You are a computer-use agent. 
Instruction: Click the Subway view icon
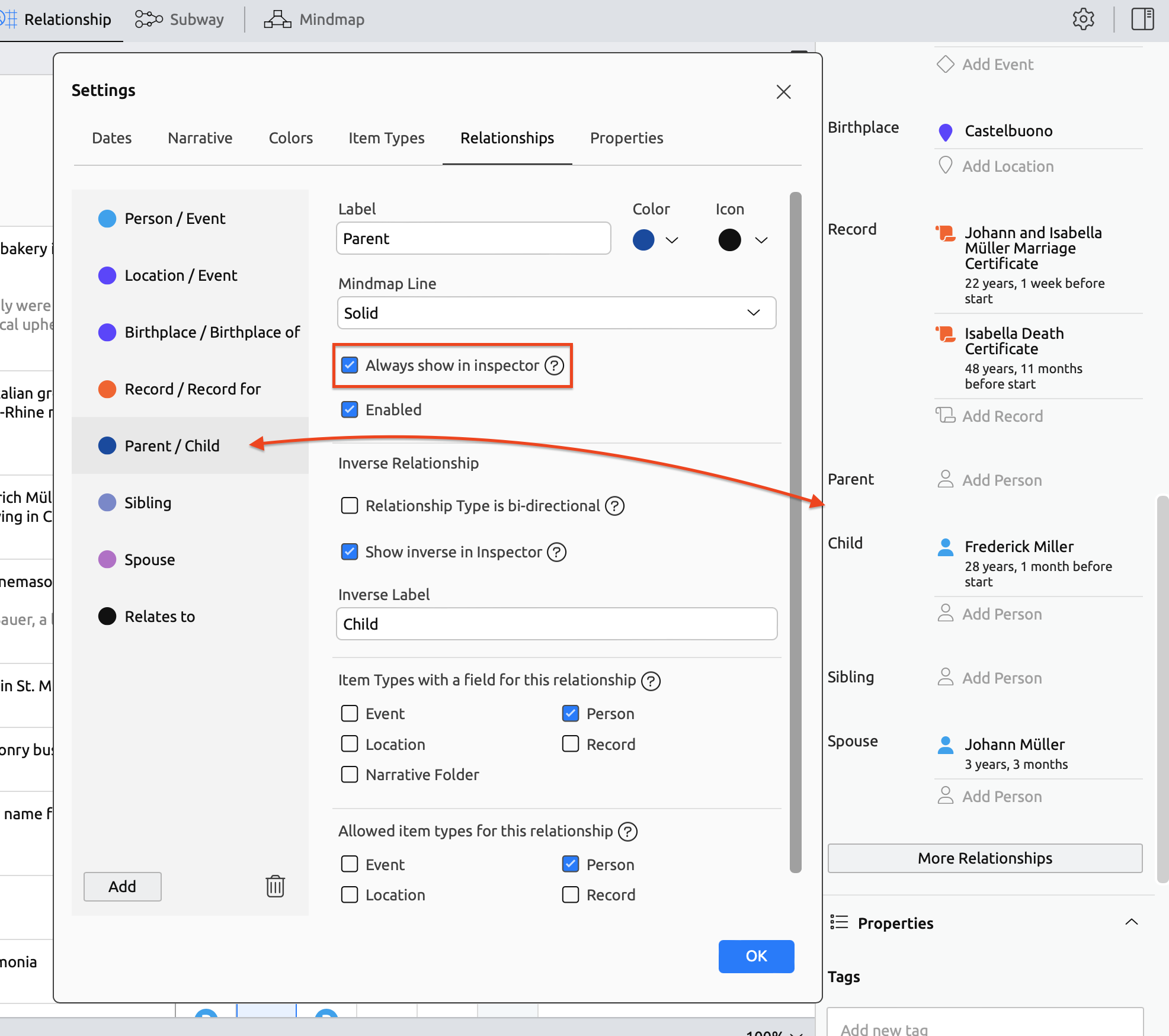149,20
